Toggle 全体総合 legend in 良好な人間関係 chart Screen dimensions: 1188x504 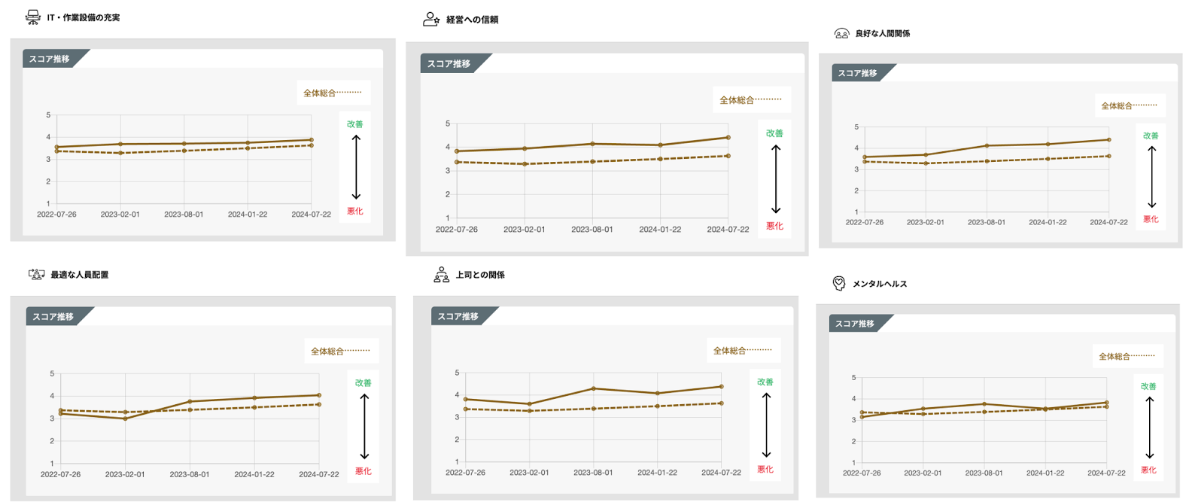[1129, 105]
